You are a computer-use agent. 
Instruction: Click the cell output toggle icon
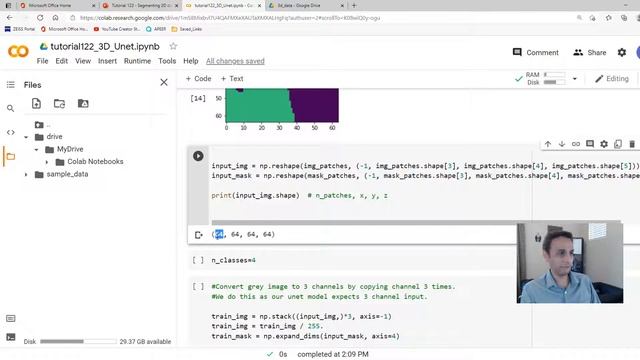198,235
